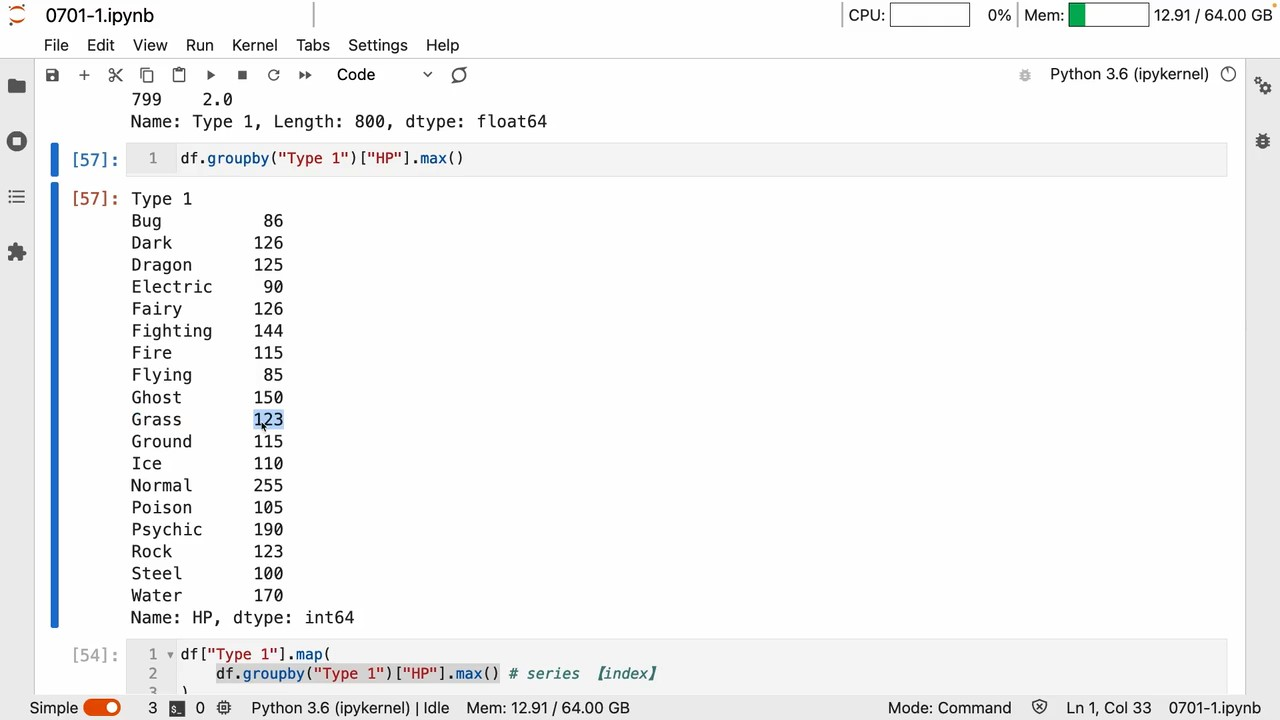The height and width of the screenshot is (720, 1280).
Task: Click into code line 1 of cell 54
Action: coord(255,655)
